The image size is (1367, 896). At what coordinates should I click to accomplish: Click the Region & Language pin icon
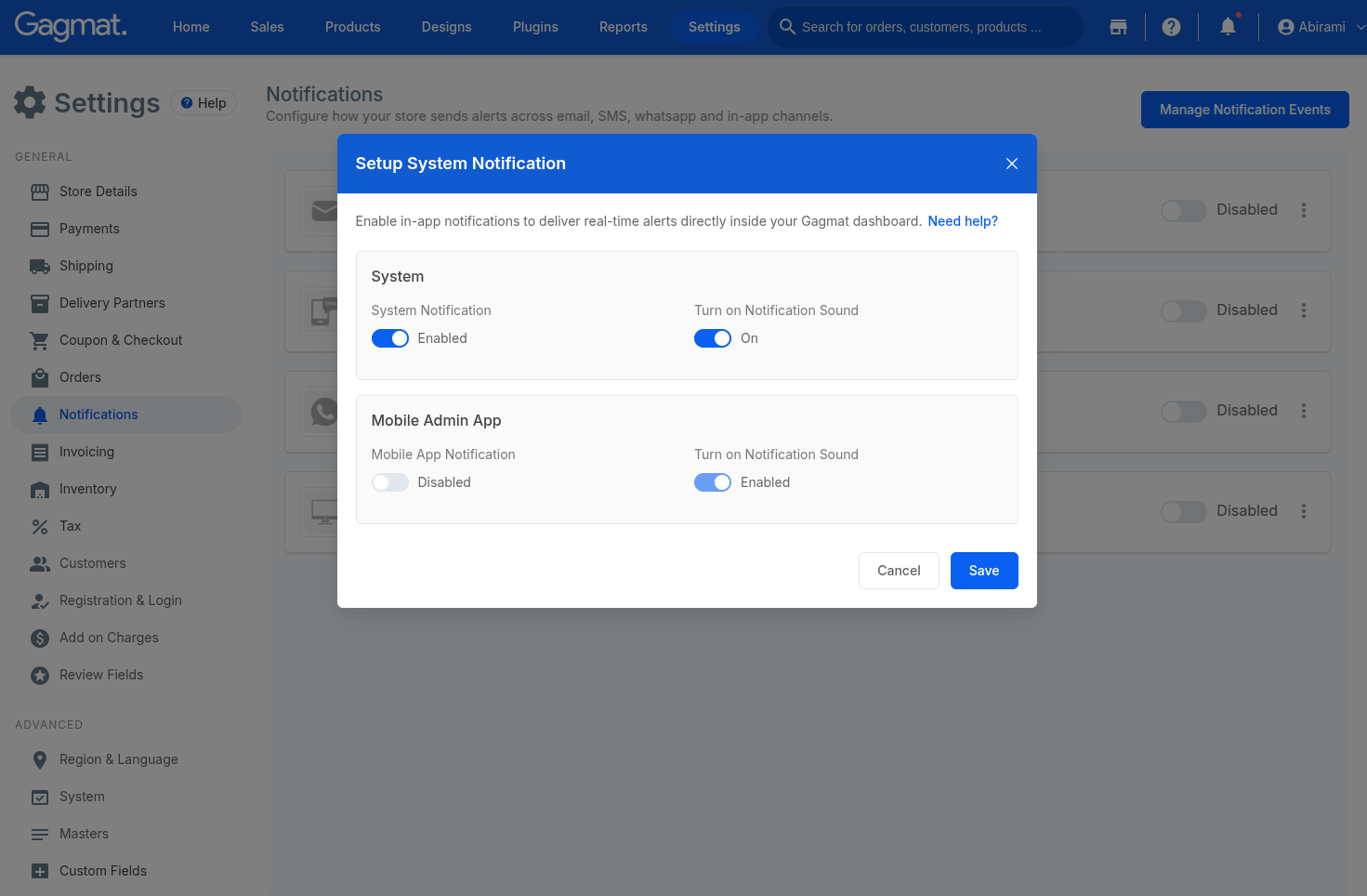tap(40, 759)
